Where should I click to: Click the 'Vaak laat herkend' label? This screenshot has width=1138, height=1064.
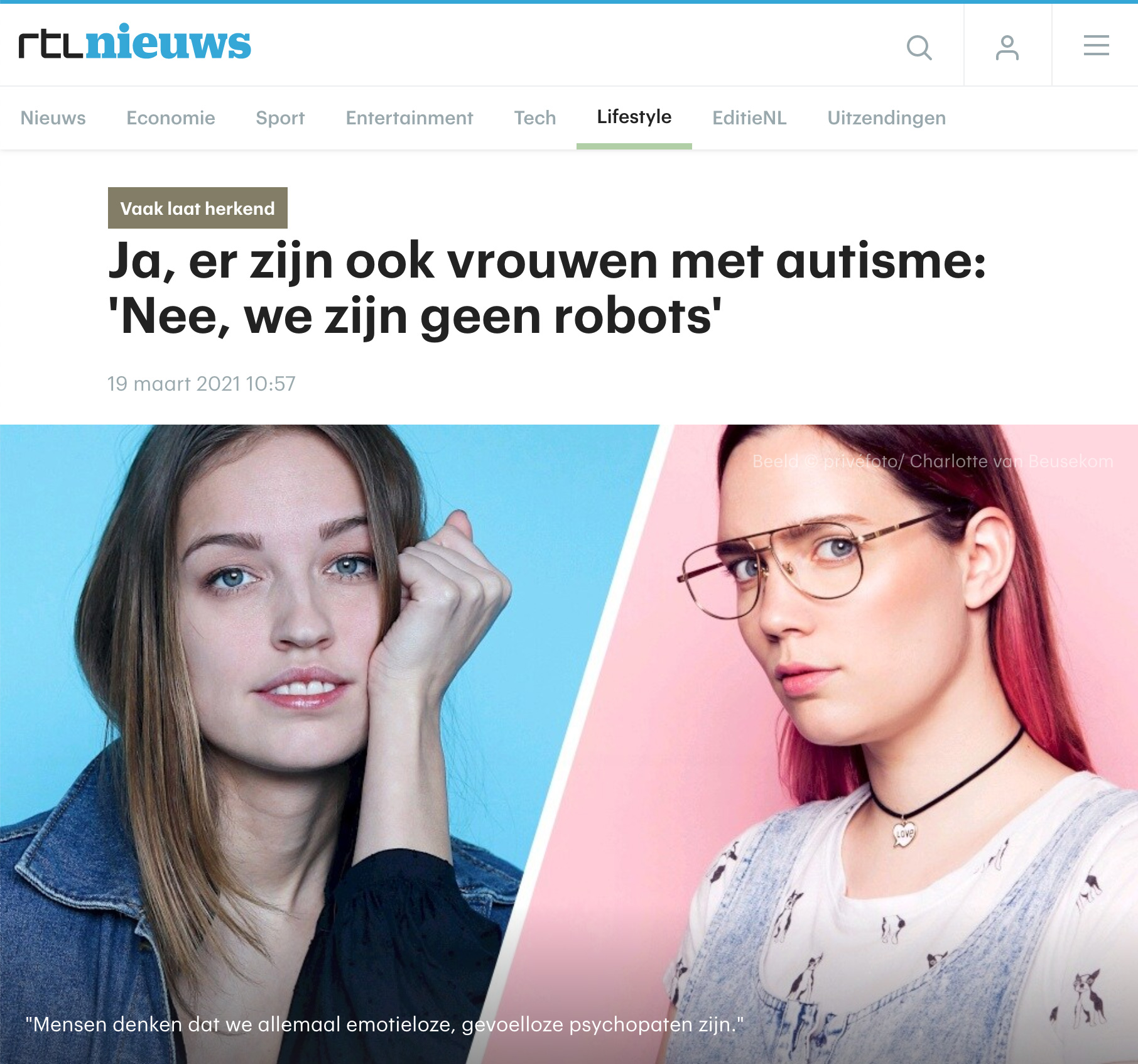tap(198, 208)
